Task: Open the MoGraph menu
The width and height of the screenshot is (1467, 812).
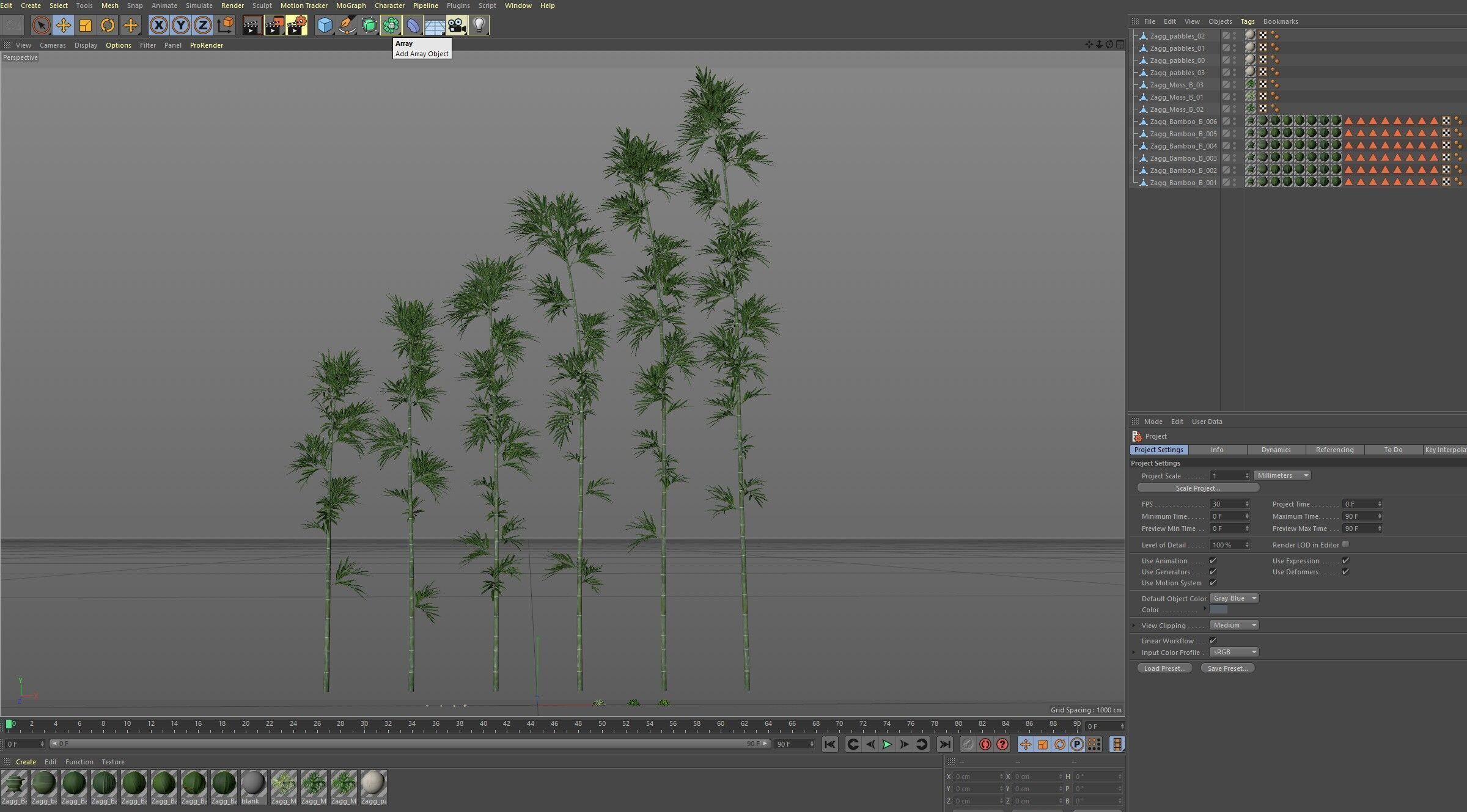Action: click(x=351, y=5)
